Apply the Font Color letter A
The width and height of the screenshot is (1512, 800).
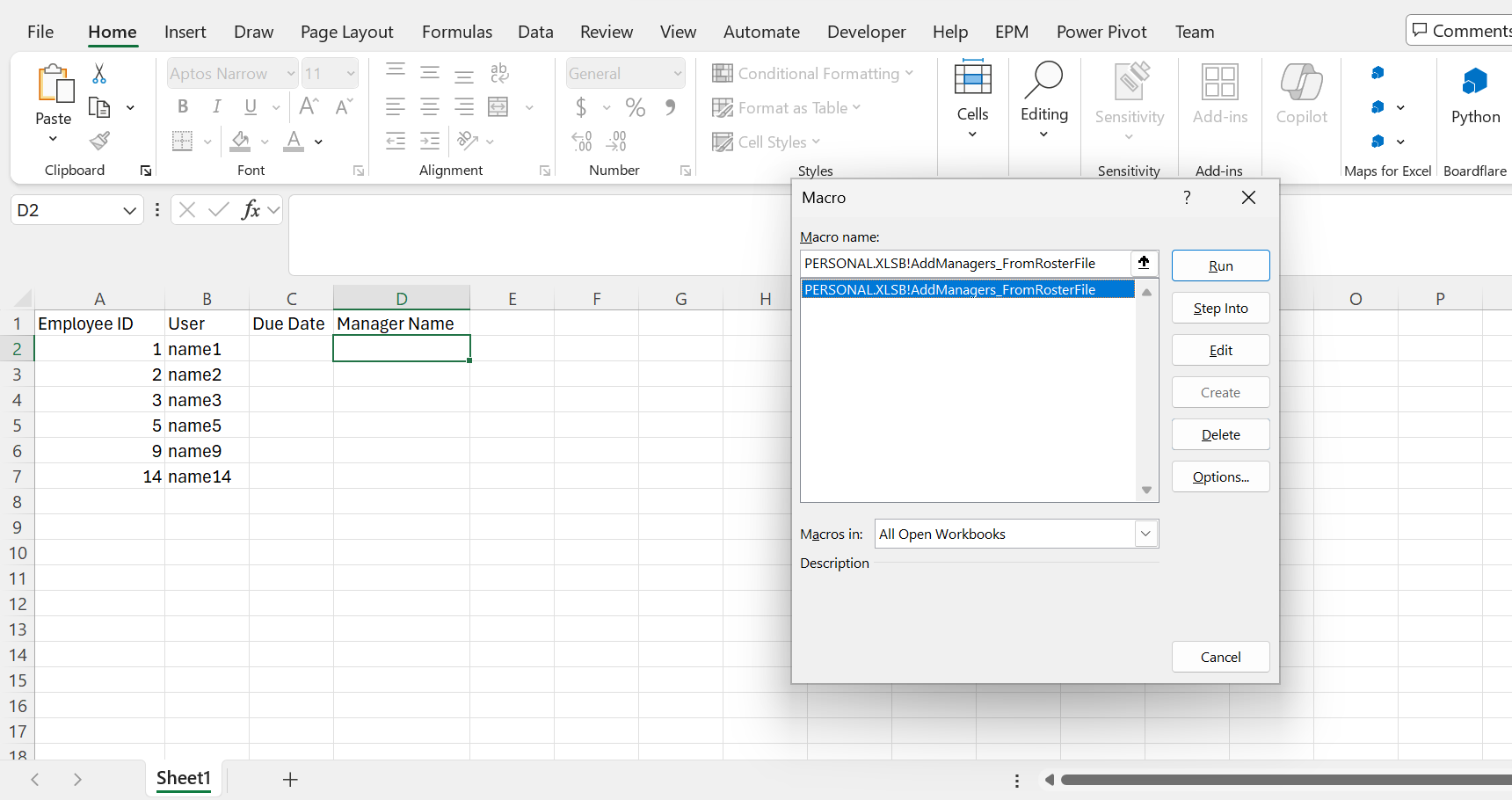tap(294, 141)
